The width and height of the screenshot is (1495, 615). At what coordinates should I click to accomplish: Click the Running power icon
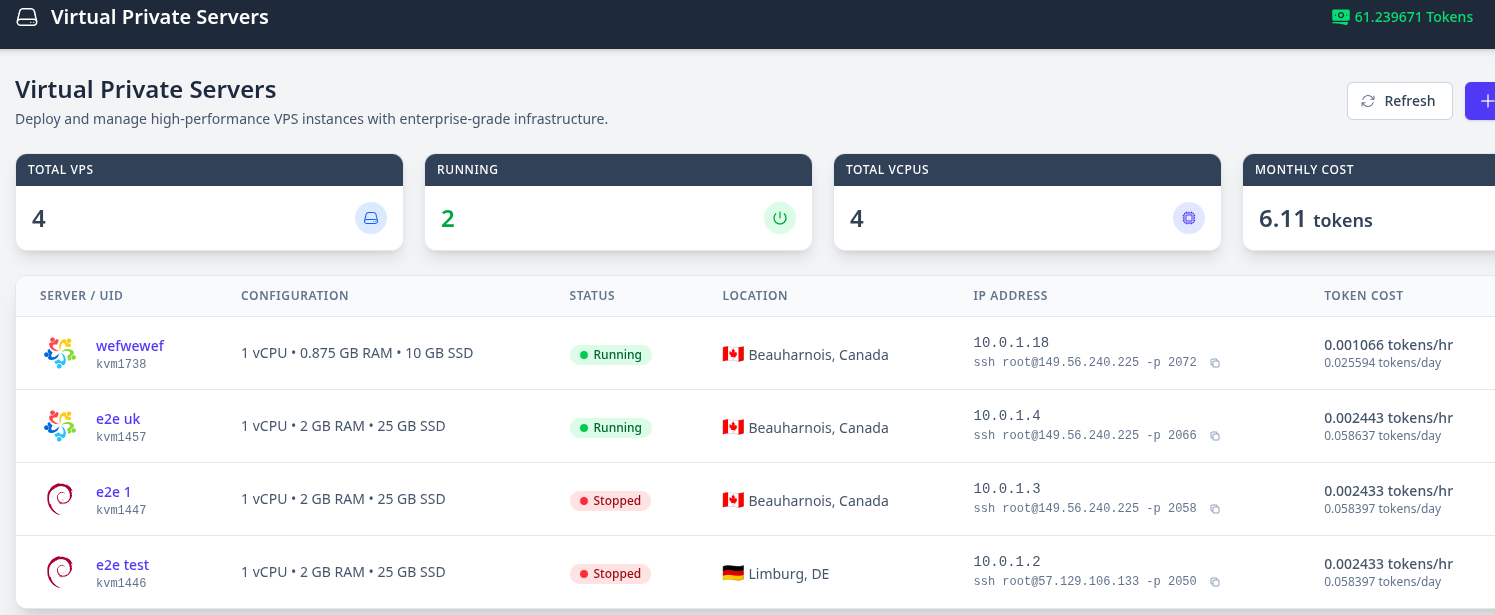click(780, 218)
